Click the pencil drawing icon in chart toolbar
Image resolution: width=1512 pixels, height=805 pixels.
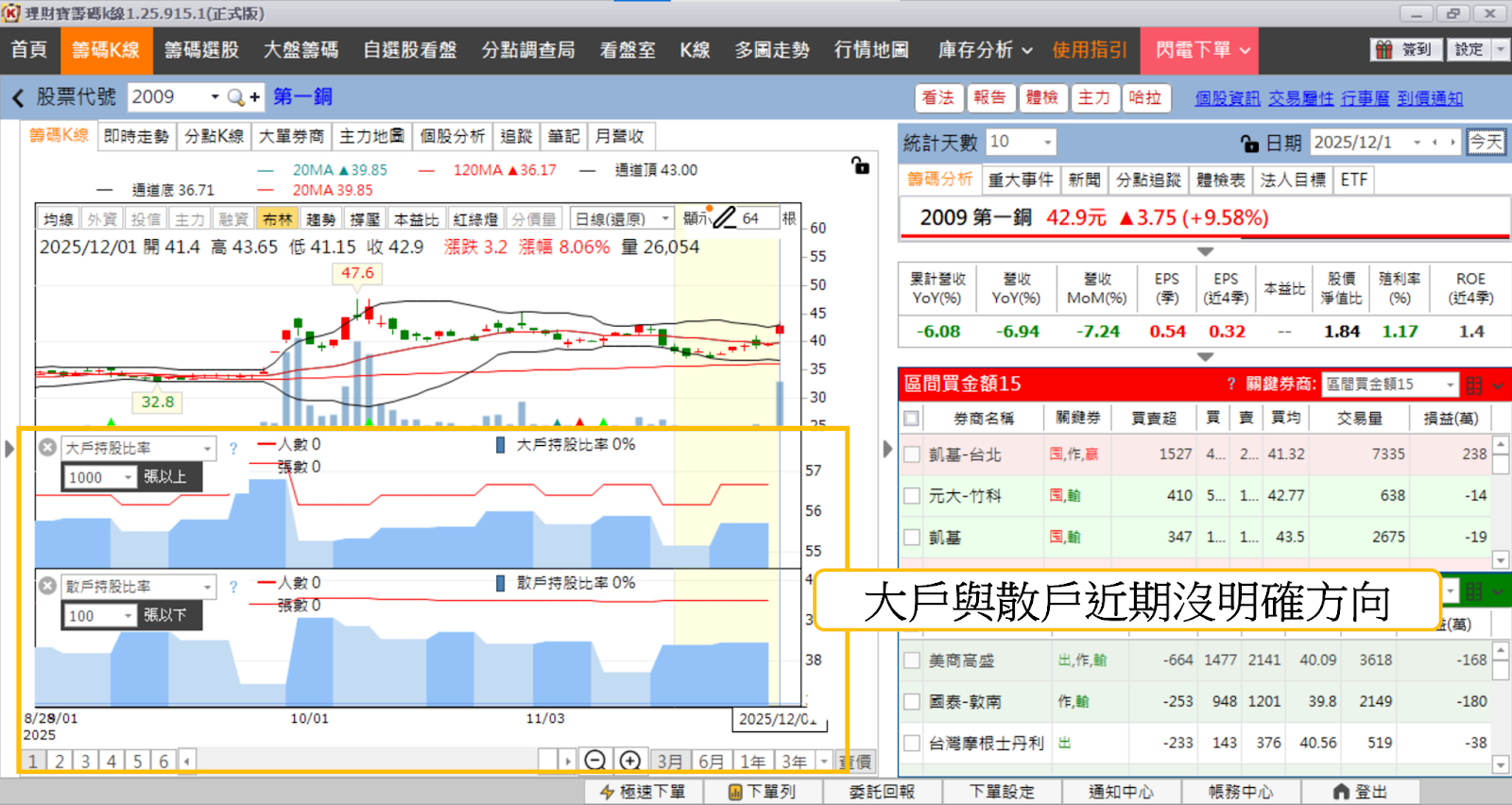(724, 218)
